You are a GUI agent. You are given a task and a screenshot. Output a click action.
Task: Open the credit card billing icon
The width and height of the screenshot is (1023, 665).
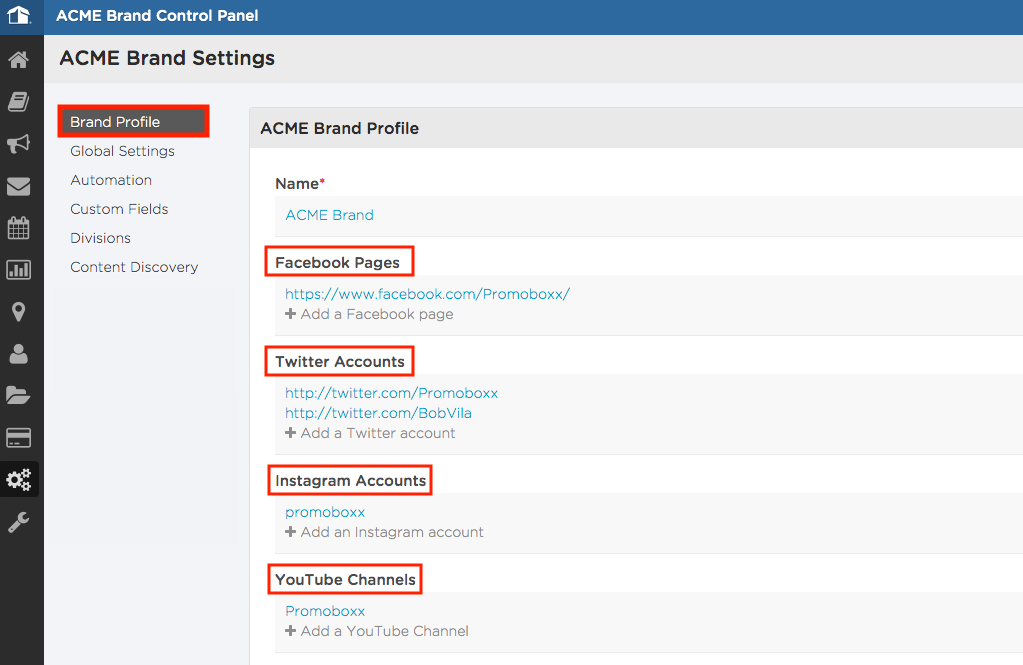coord(18,438)
